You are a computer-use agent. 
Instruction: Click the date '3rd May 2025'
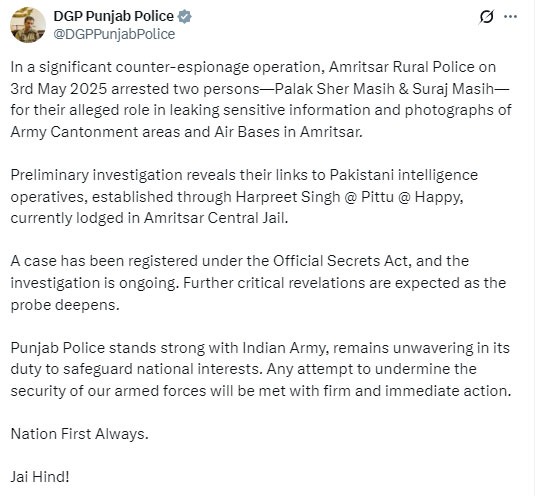[x=59, y=89]
